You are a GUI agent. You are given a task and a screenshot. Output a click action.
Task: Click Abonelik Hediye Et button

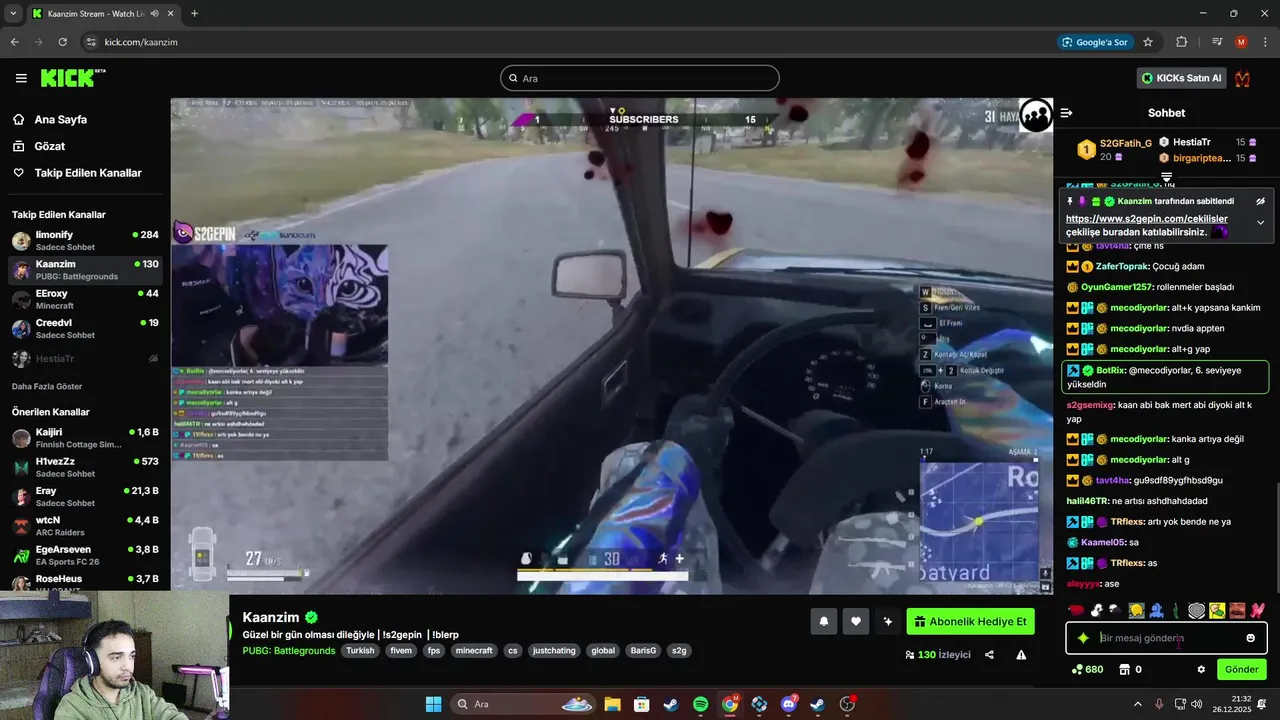click(x=970, y=622)
